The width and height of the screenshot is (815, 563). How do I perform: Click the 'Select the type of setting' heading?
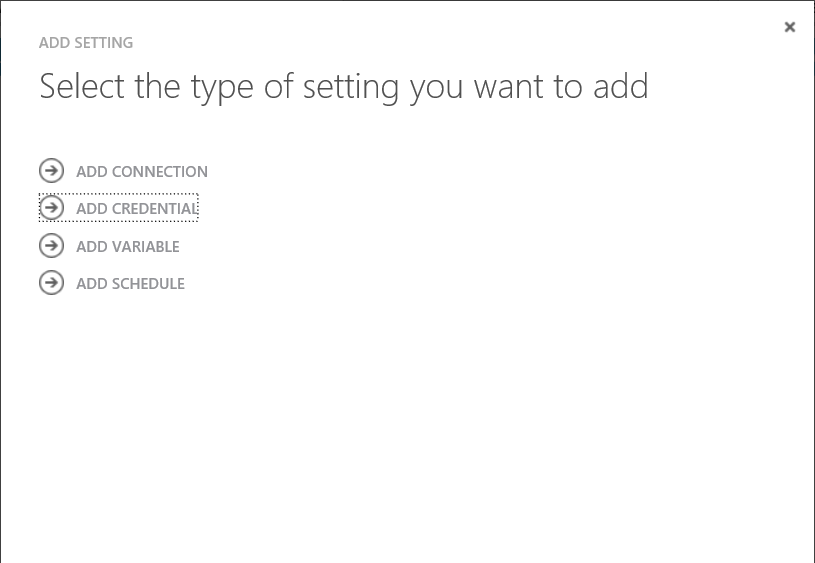(x=344, y=87)
